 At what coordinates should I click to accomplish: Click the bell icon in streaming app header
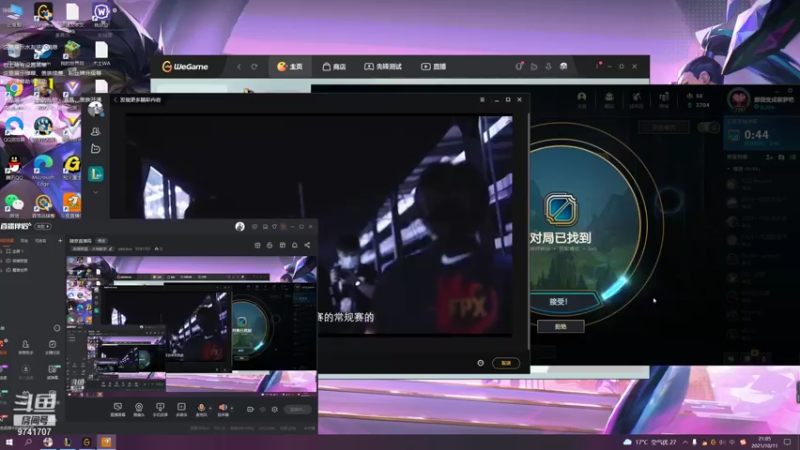(x=295, y=245)
